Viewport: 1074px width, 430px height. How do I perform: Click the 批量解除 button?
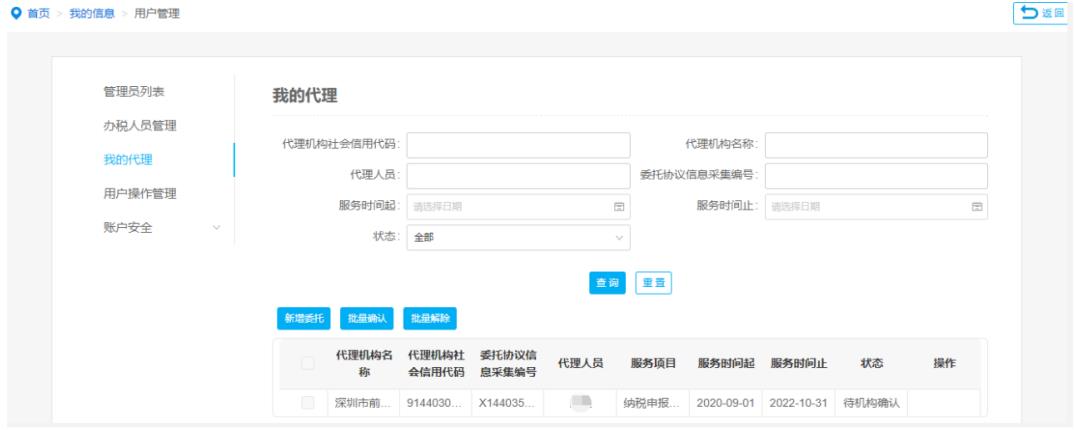pos(429,318)
